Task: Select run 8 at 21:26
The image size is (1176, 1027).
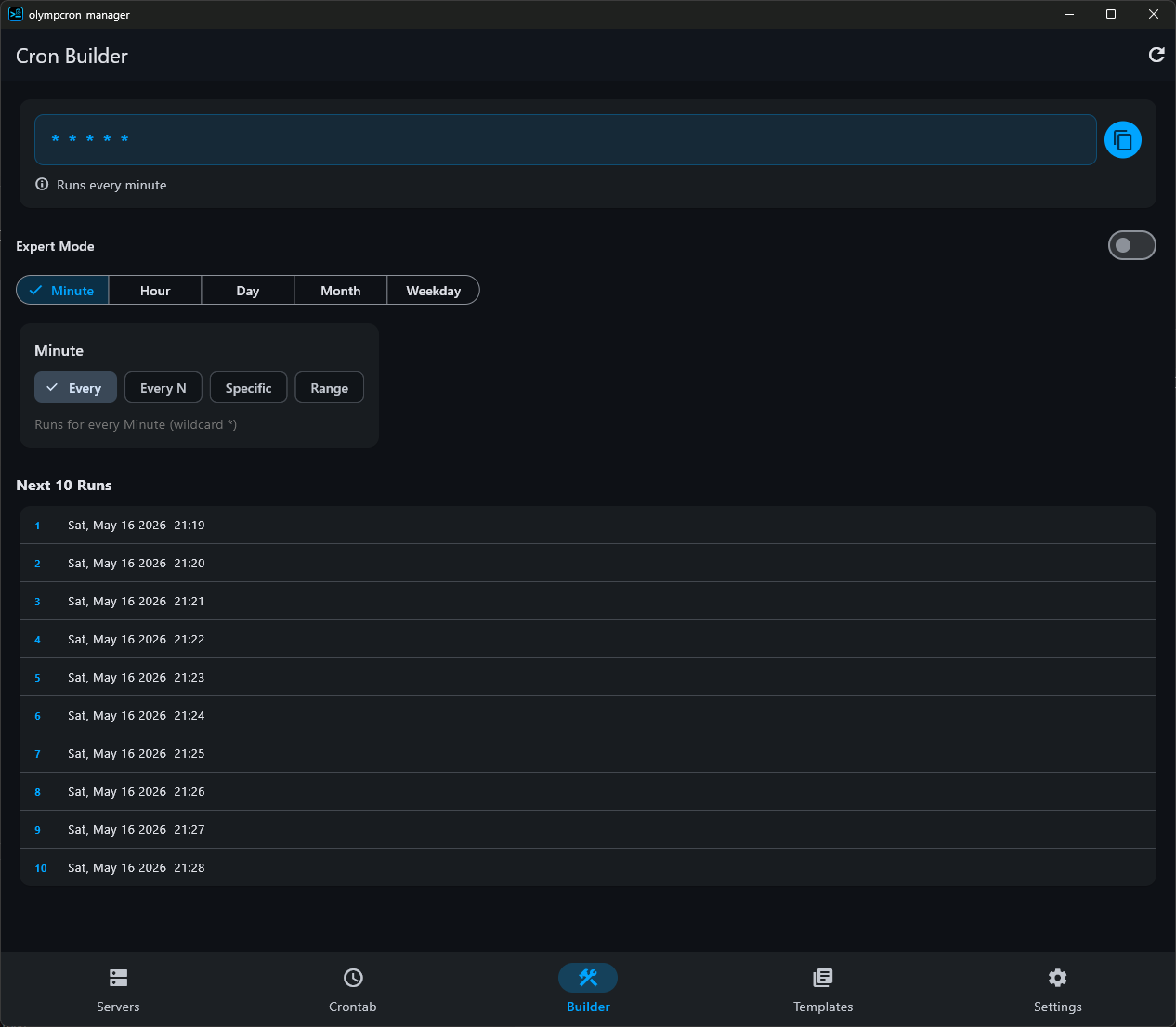Action: (588, 791)
